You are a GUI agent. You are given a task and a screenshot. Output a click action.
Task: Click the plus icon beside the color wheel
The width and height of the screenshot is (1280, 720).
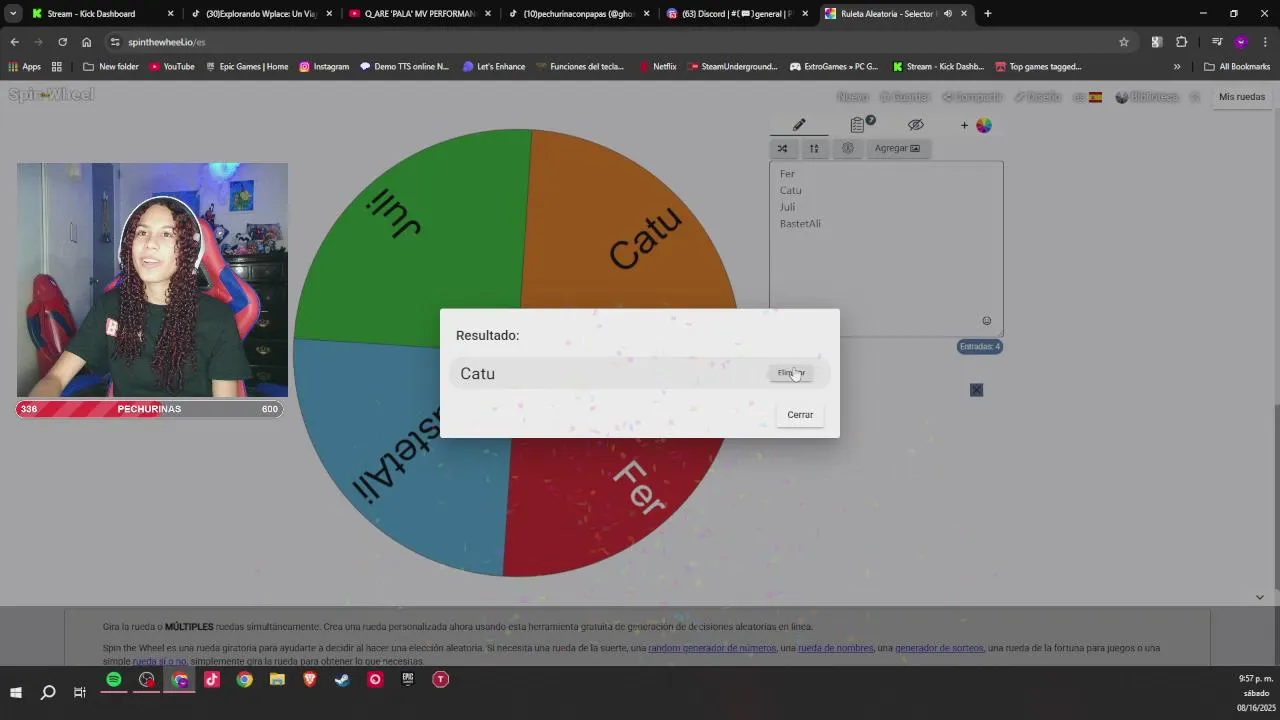click(964, 125)
